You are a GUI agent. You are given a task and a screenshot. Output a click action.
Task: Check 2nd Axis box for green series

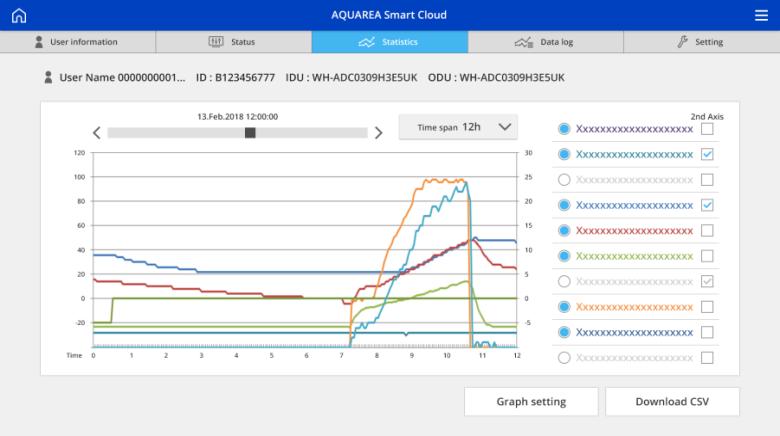point(707,256)
